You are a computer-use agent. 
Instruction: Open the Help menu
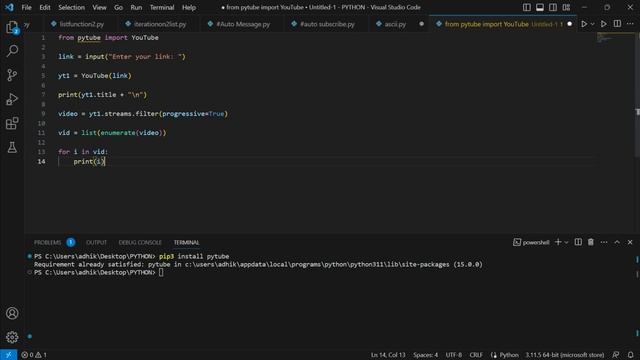pyautogui.click(x=189, y=7)
